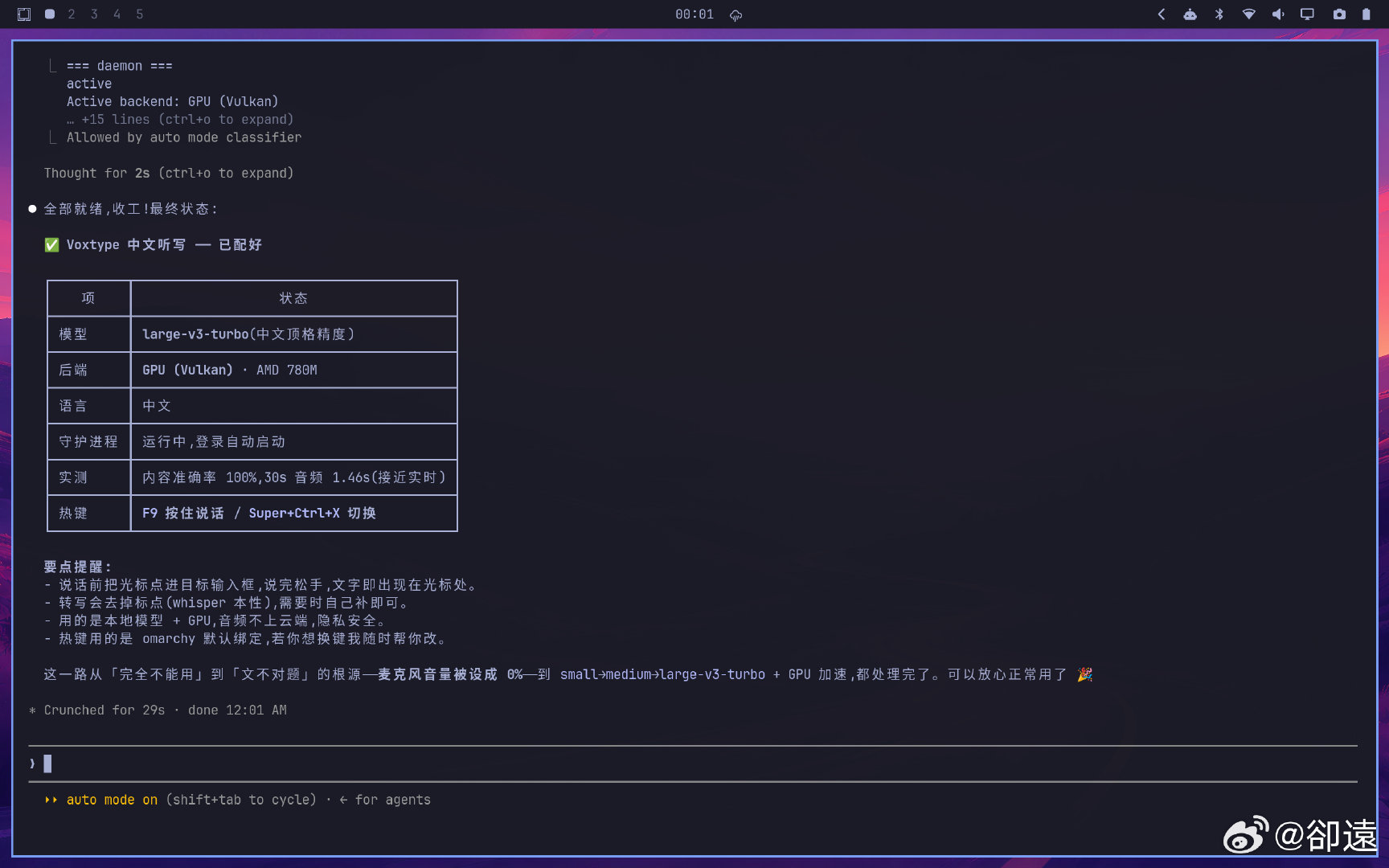
Task: Switch to workspace 3
Action: (94, 14)
